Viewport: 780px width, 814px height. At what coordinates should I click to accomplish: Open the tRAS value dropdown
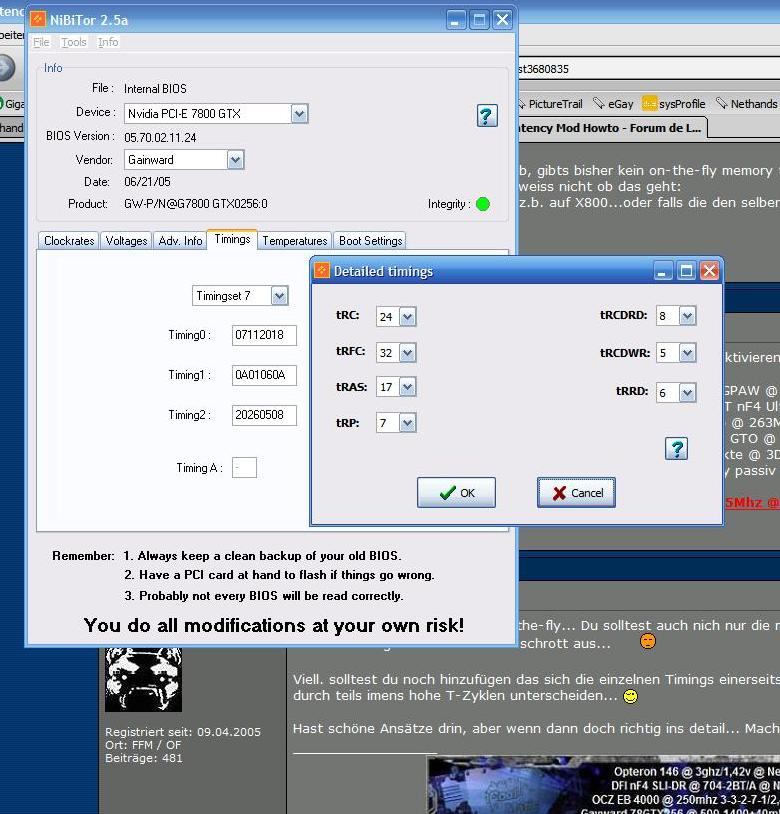tap(407, 387)
